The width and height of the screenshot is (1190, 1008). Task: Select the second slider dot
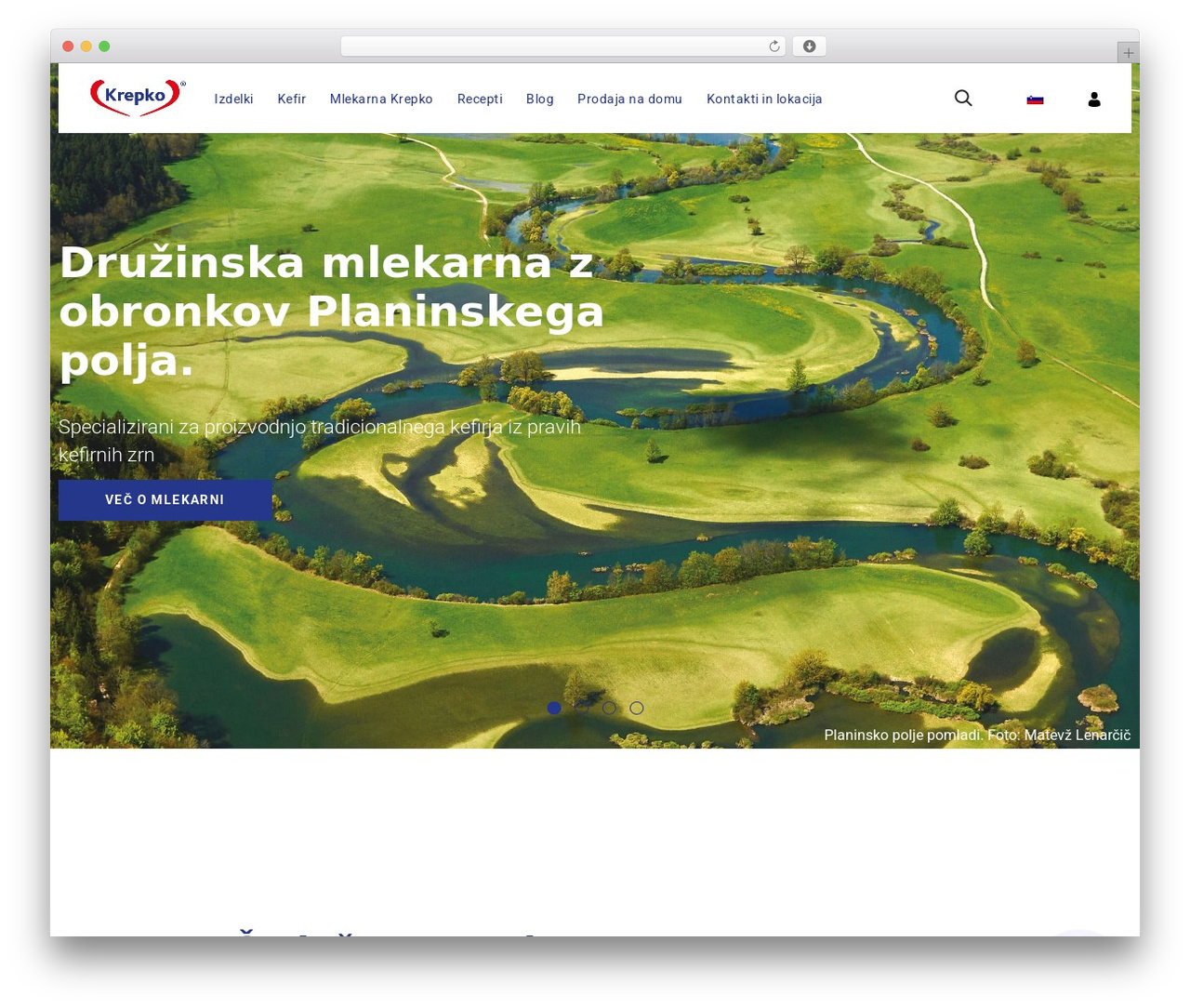coord(582,708)
